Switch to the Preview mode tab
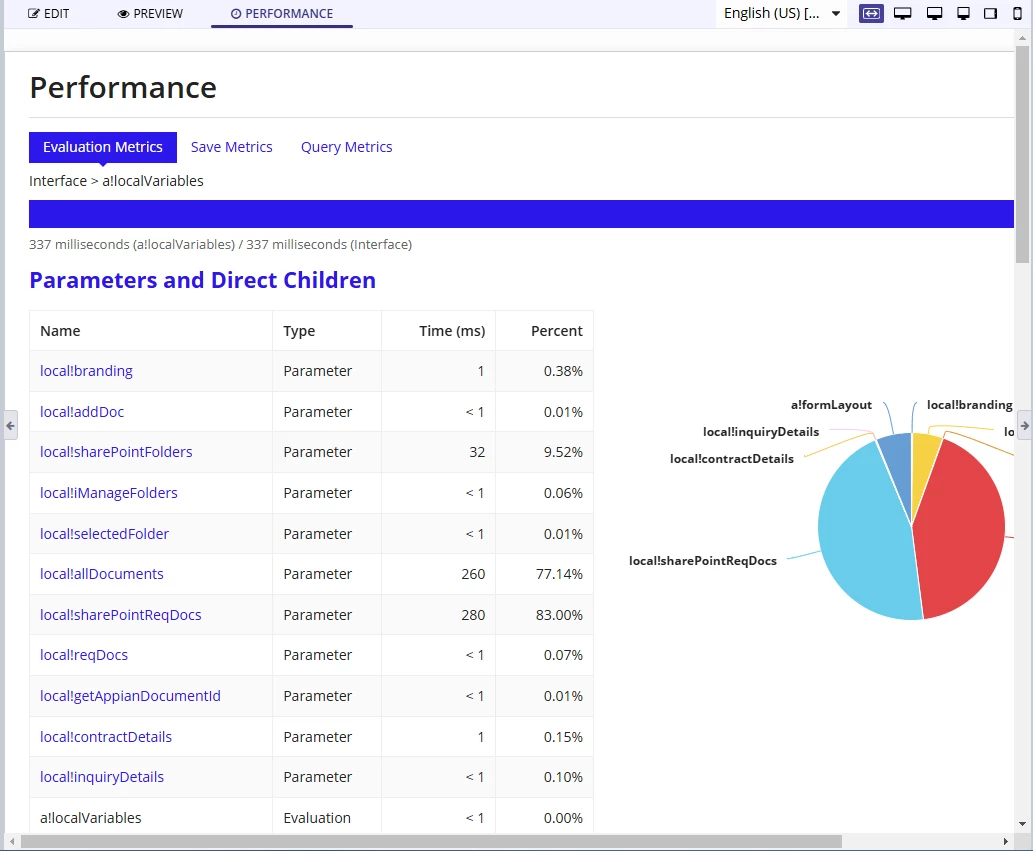 click(150, 13)
